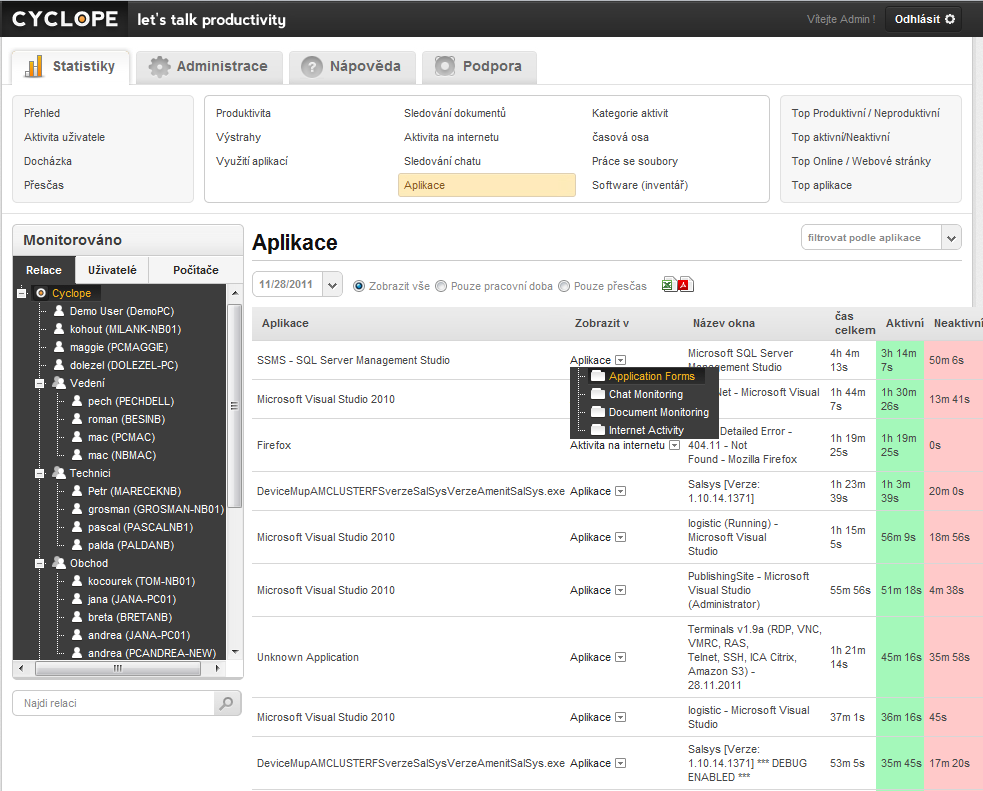Viewport: 983px width, 791px height.
Task: Open the Přehled link
Action: [x=42, y=113]
